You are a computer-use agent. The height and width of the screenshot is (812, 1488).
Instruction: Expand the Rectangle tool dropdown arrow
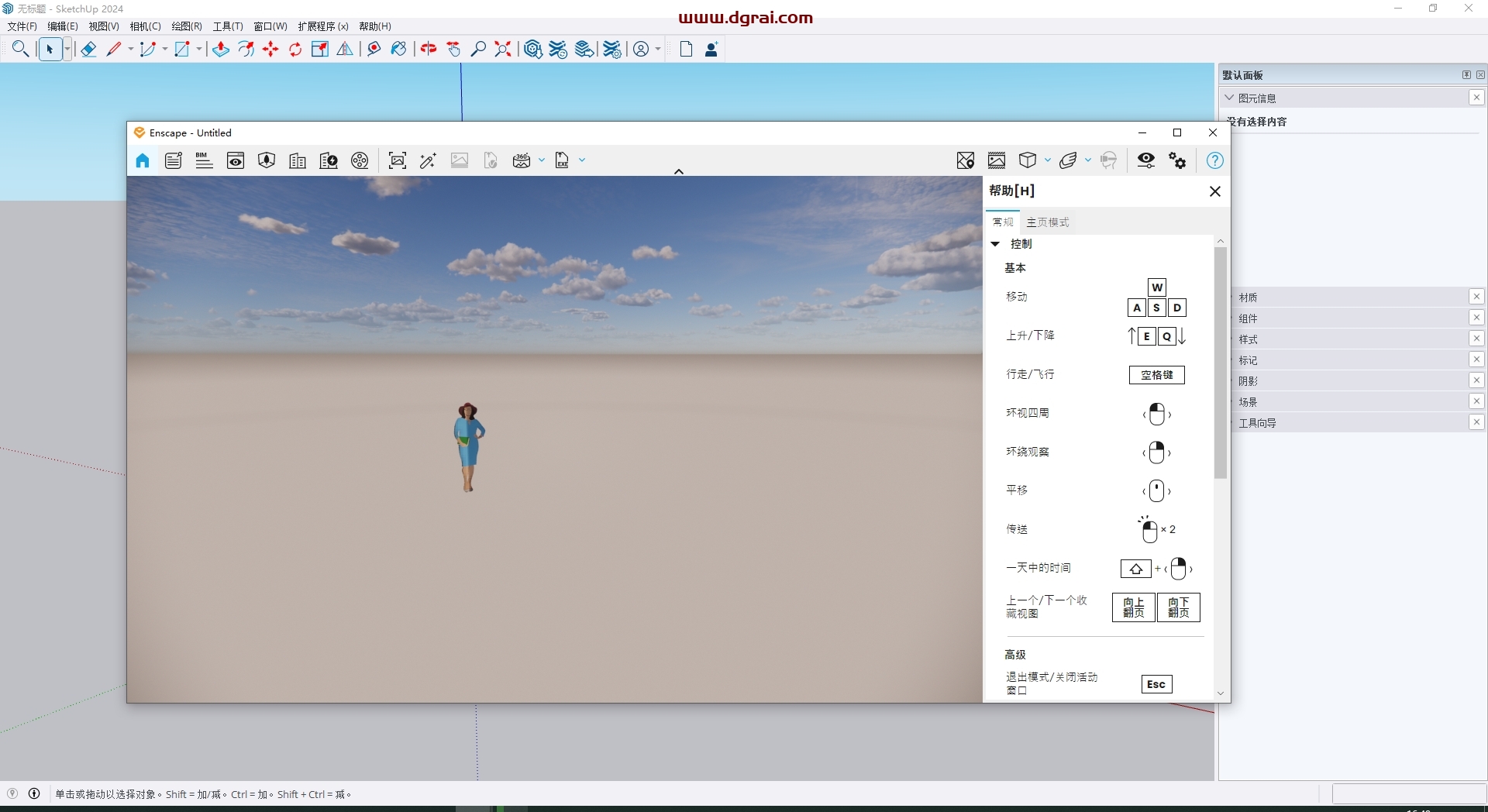199,50
